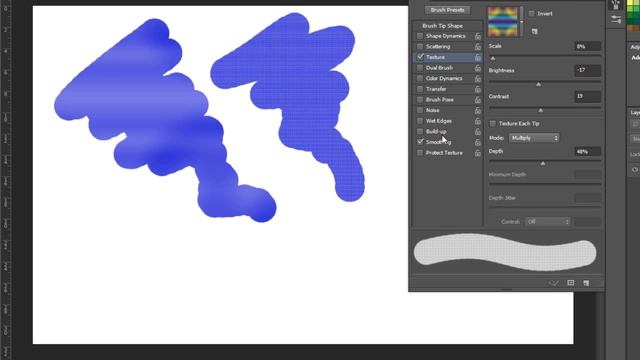This screenshot has width=640, height=360.
Task: Click the brush stroke preview area
Action: coord(506,253)
